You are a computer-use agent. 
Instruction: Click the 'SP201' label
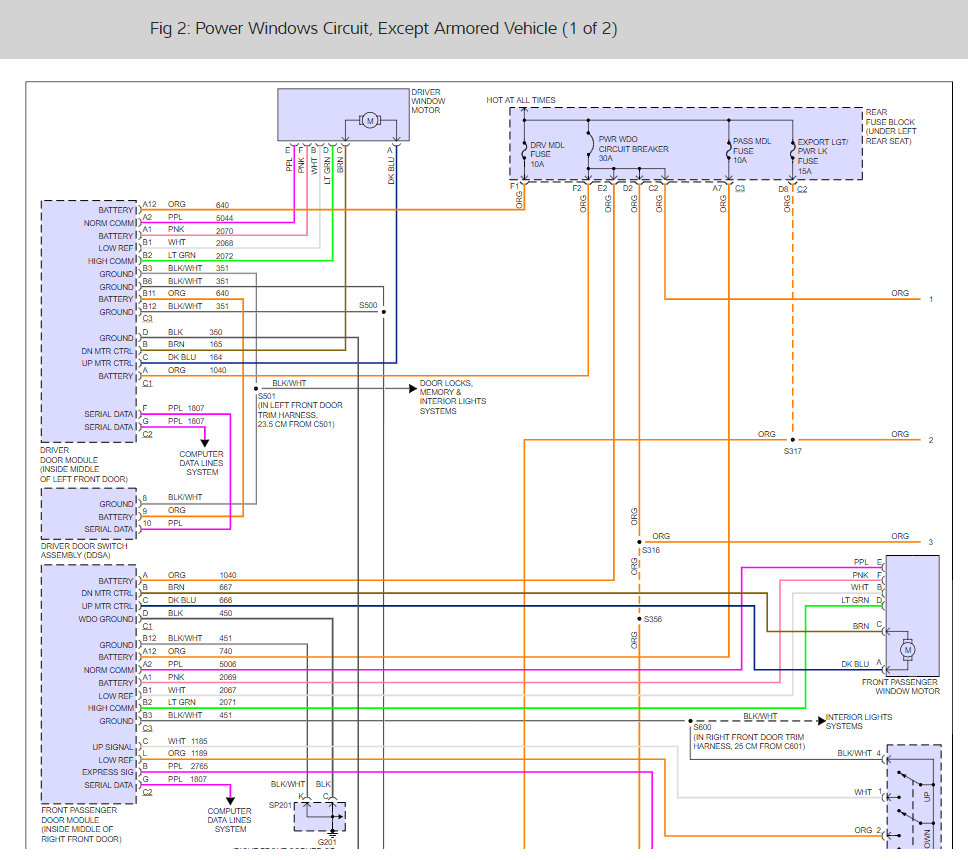(x=280, y=805)
